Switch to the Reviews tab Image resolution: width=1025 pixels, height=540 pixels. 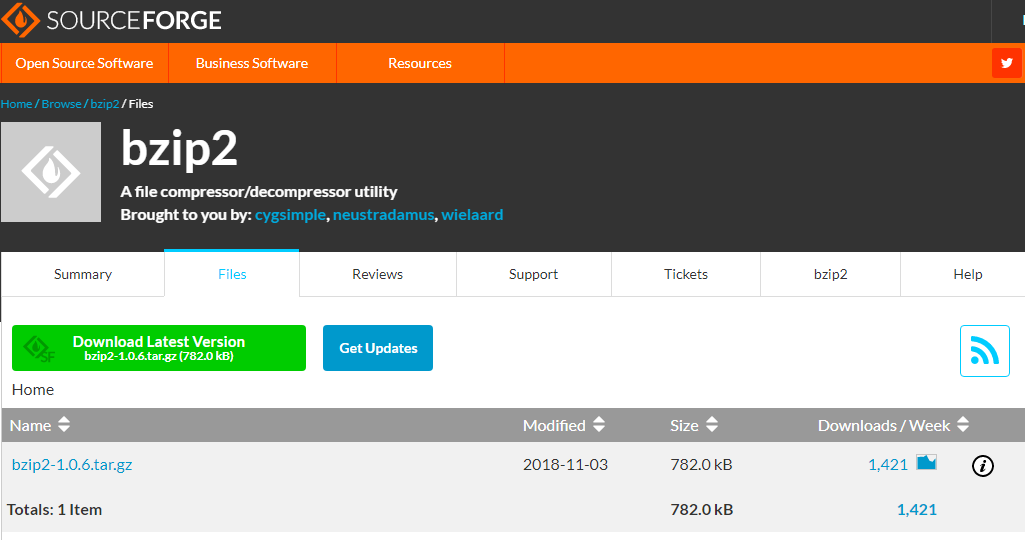point(377,275)
